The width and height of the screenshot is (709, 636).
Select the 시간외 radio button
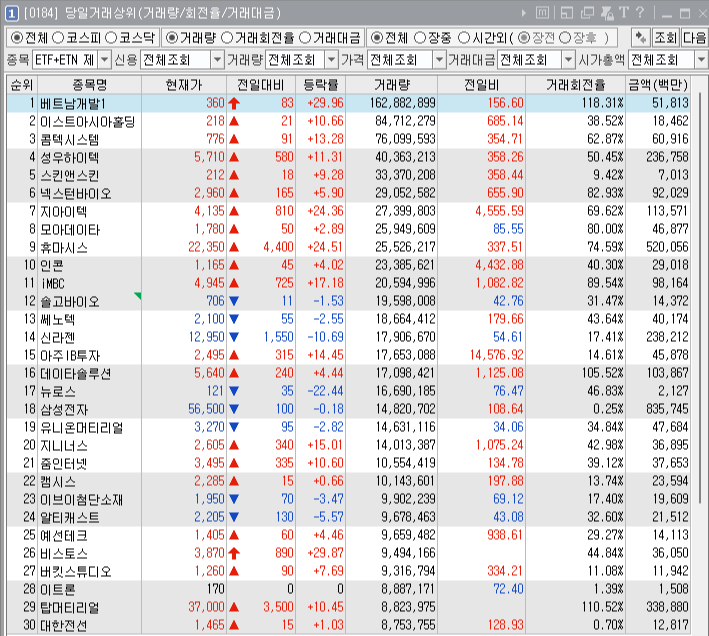(x=464, y=38)
